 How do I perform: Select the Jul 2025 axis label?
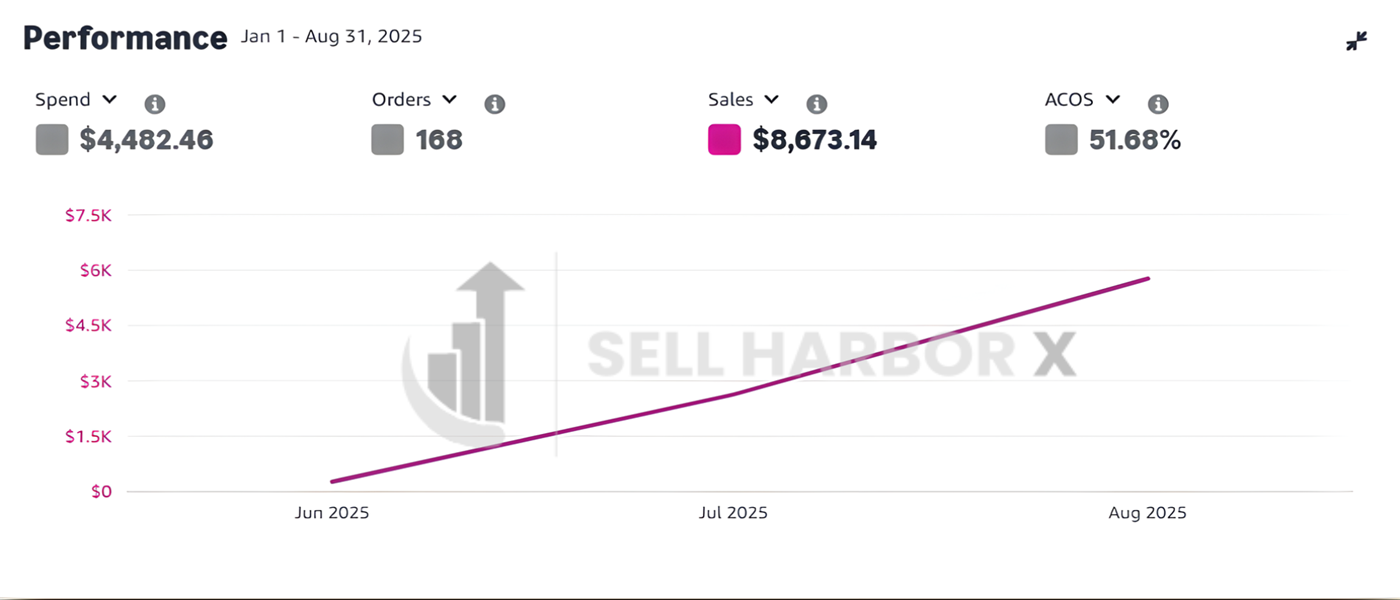[x=734, y=513]
